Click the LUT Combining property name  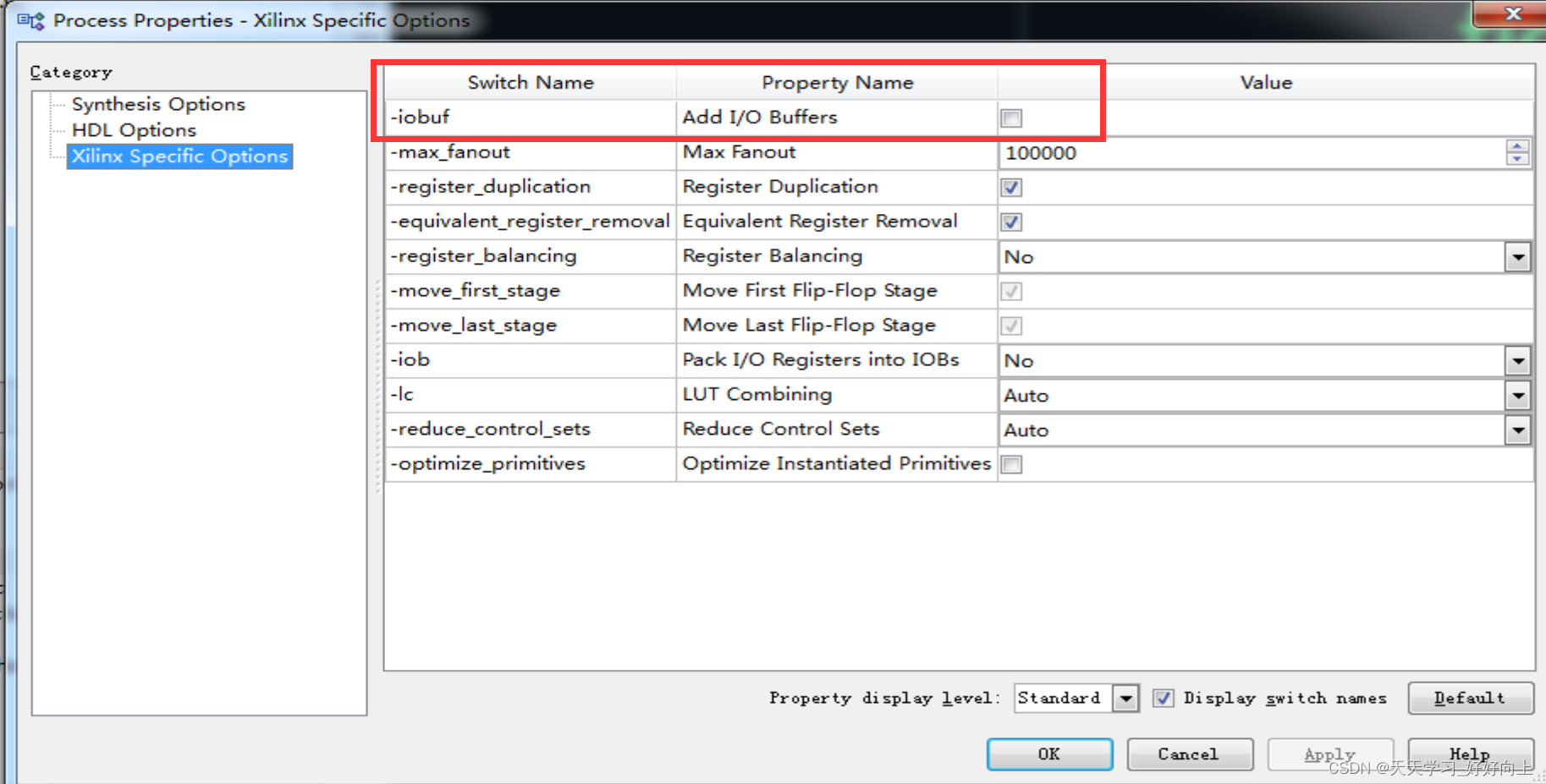tap(757, 395)
